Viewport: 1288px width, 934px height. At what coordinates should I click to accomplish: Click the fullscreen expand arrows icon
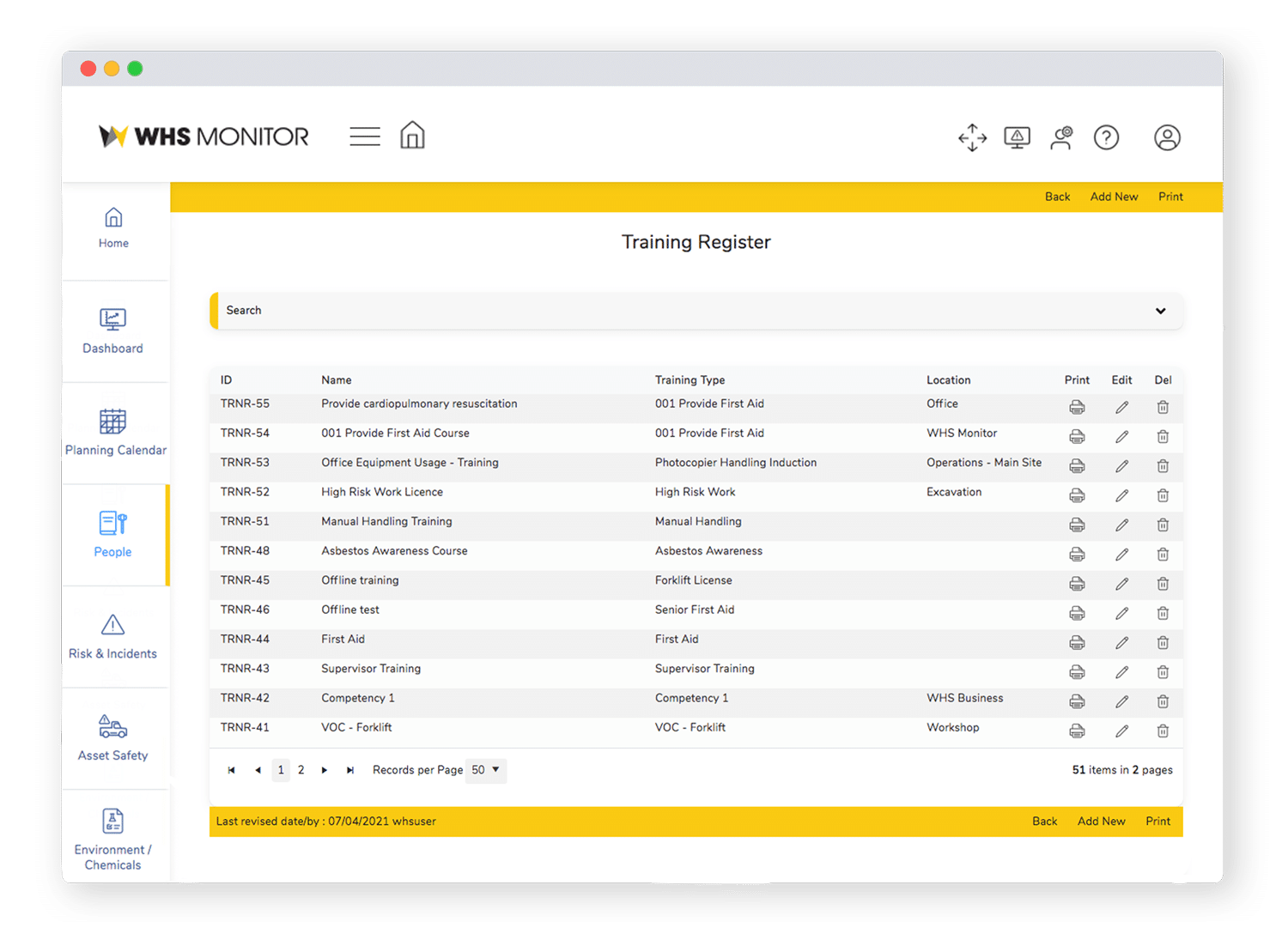[x=971, y=137]
